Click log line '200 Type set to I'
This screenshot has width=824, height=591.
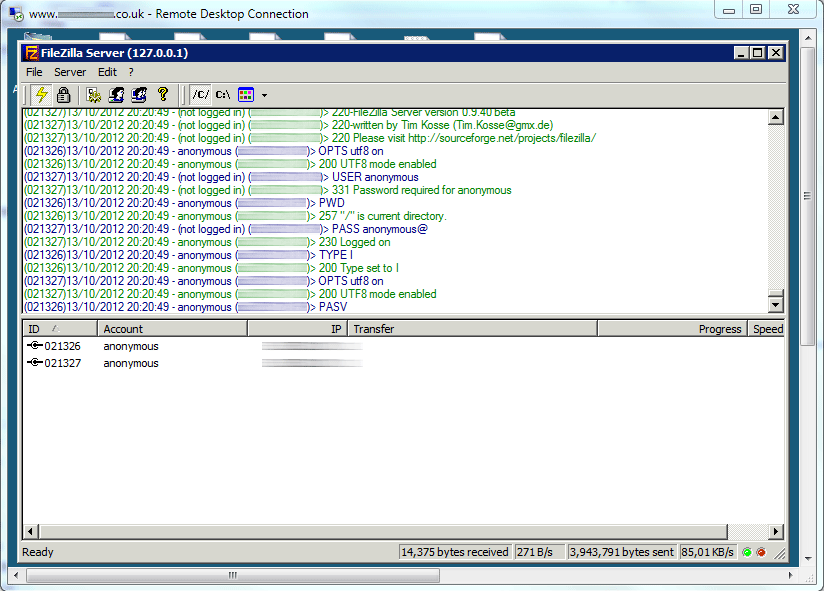click(211, 268)
